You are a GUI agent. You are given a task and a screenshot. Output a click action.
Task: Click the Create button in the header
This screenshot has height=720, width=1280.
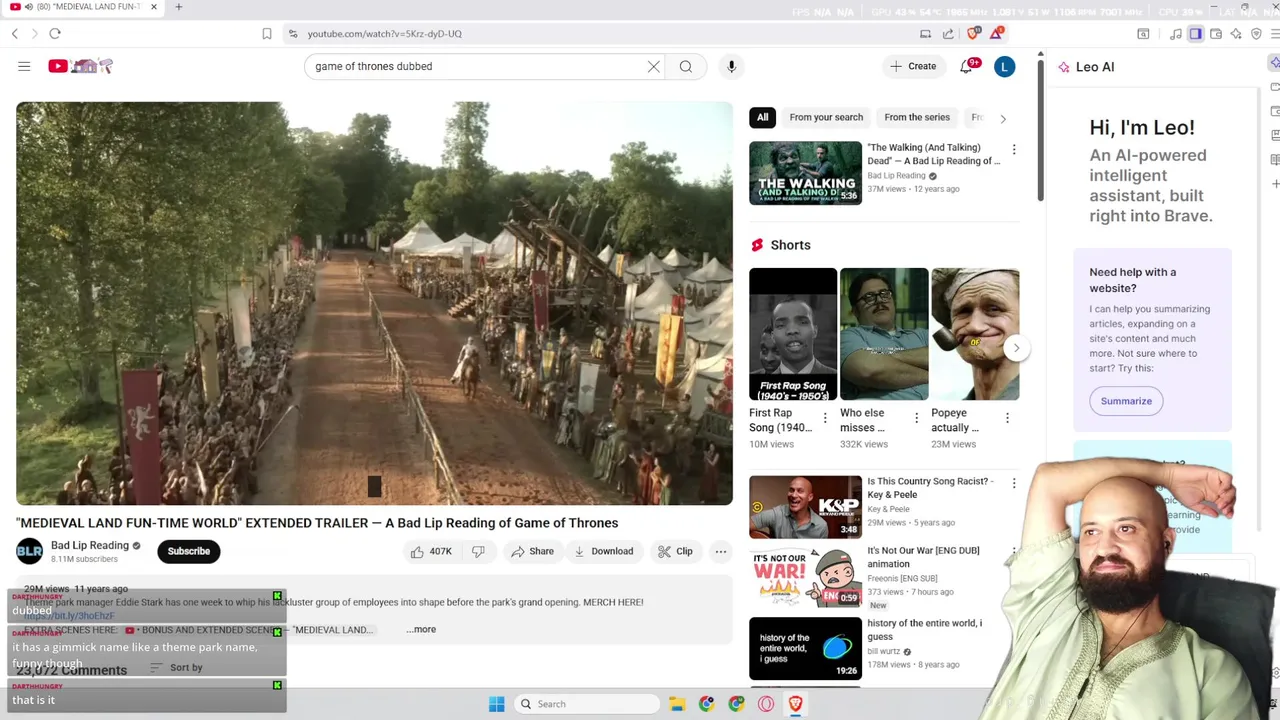point(913,66)
